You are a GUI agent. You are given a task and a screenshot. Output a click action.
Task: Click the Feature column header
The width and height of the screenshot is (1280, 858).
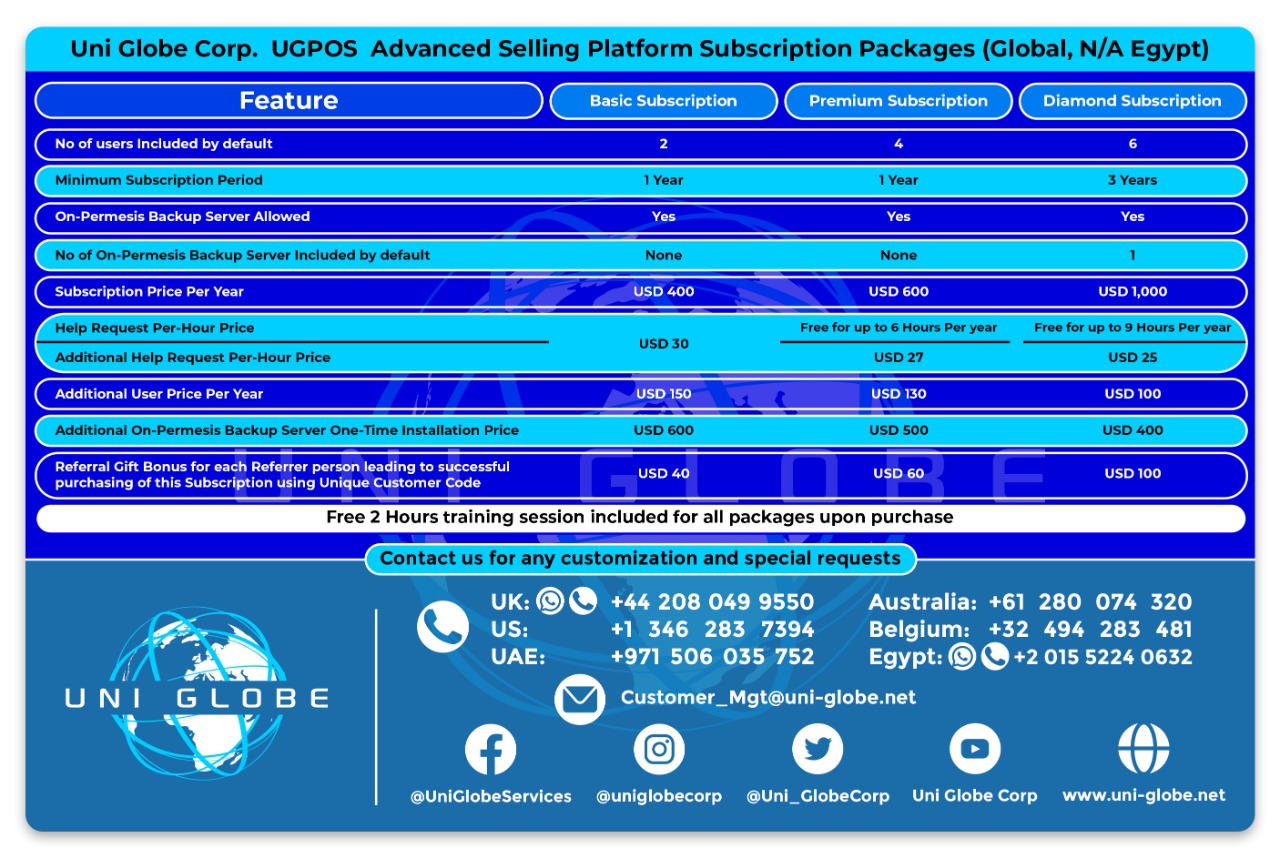287,100
